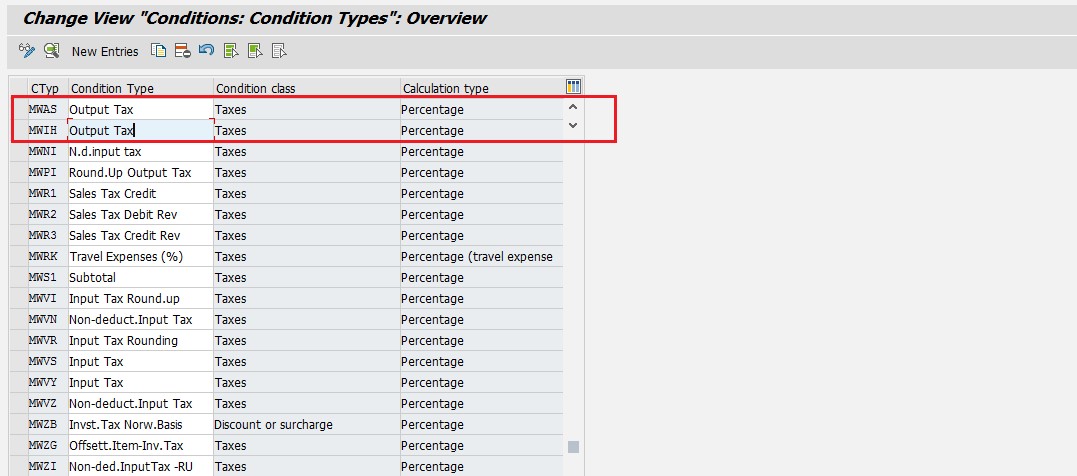This screenshot has width=1077, height=476.
Task: Click the Select Block icon
Action: coord(255,50)
